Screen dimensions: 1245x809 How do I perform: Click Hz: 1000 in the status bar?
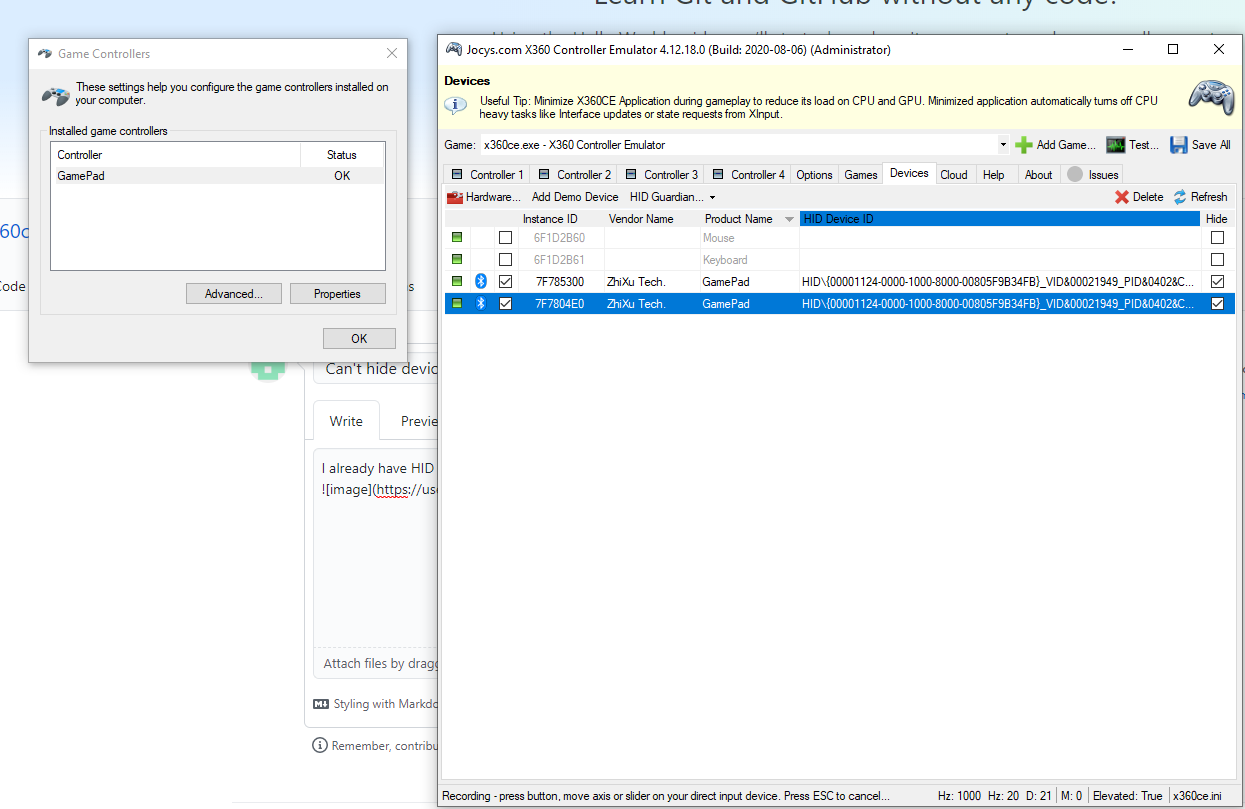point(959,796)
